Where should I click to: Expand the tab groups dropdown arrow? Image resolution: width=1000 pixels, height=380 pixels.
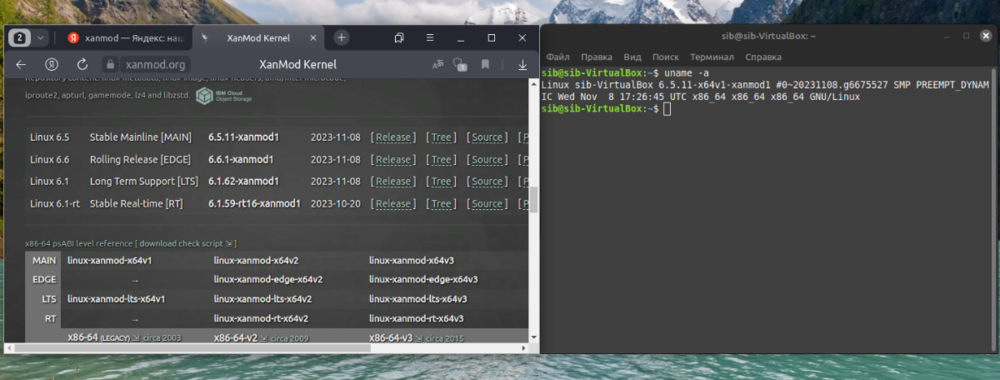point(40,38)
